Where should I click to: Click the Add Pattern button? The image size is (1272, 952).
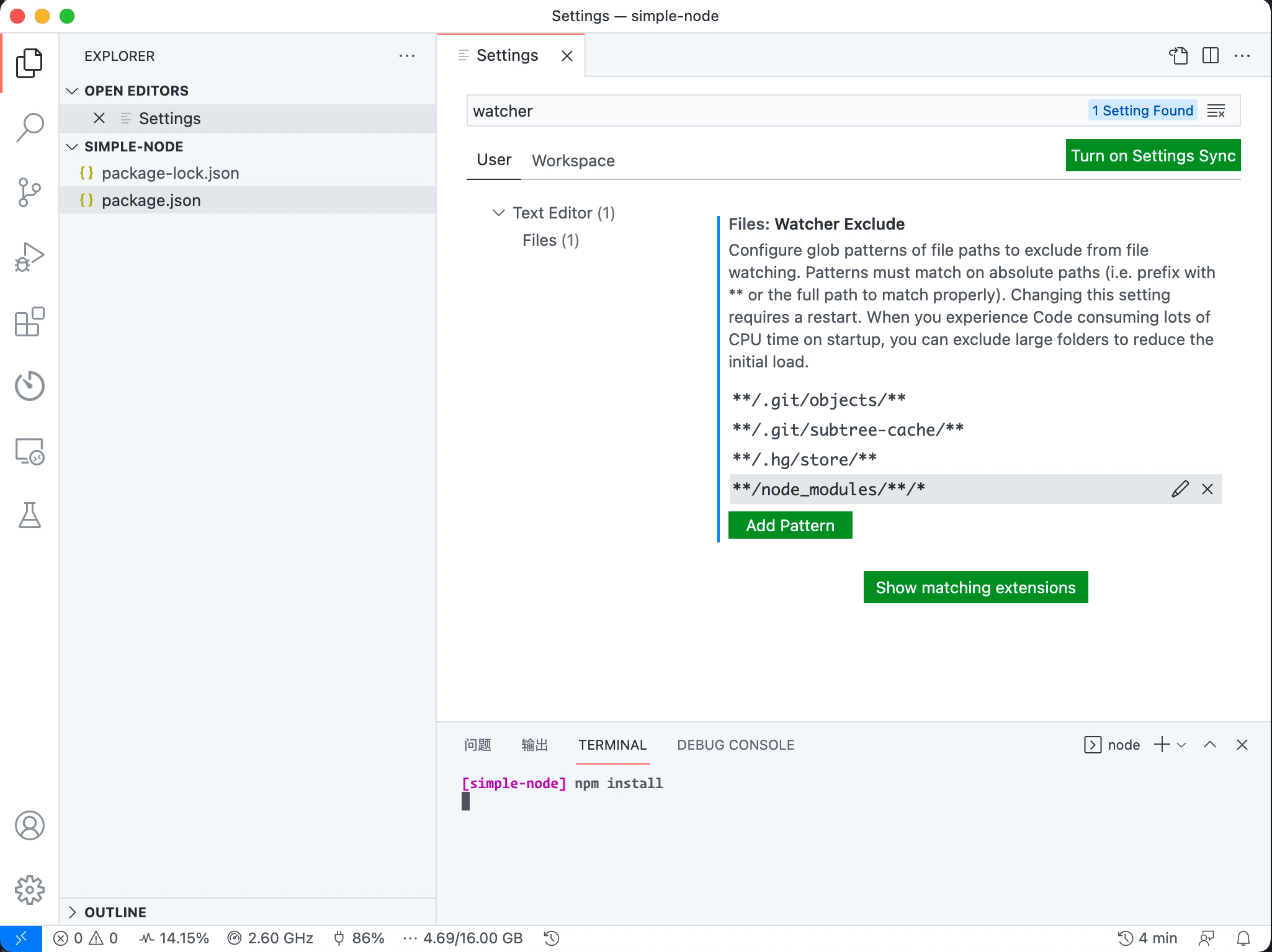pyautogui.click(x=790, y=525)
